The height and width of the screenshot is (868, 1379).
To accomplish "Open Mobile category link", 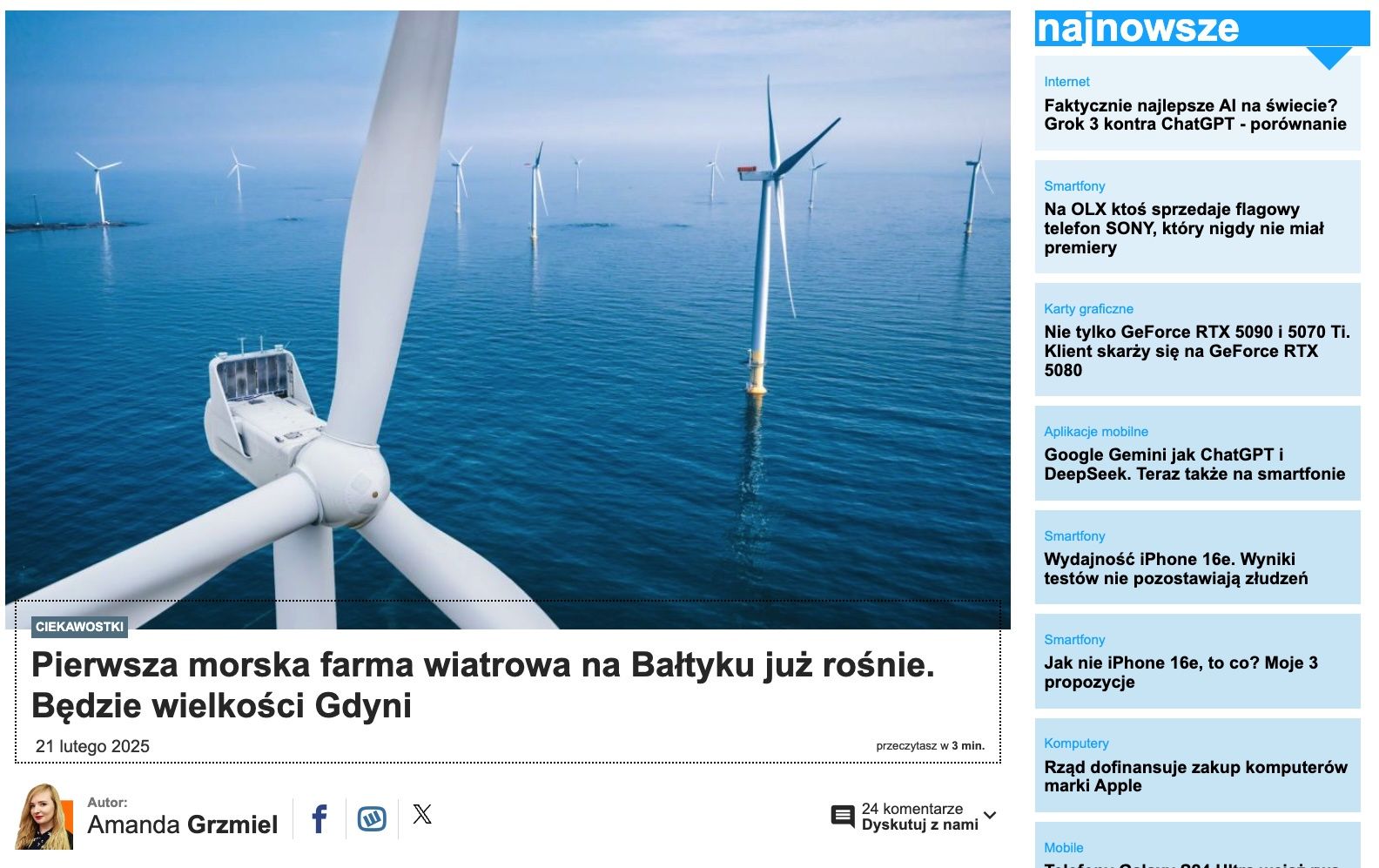I will pyautogui.click(x=1064, y=848).
